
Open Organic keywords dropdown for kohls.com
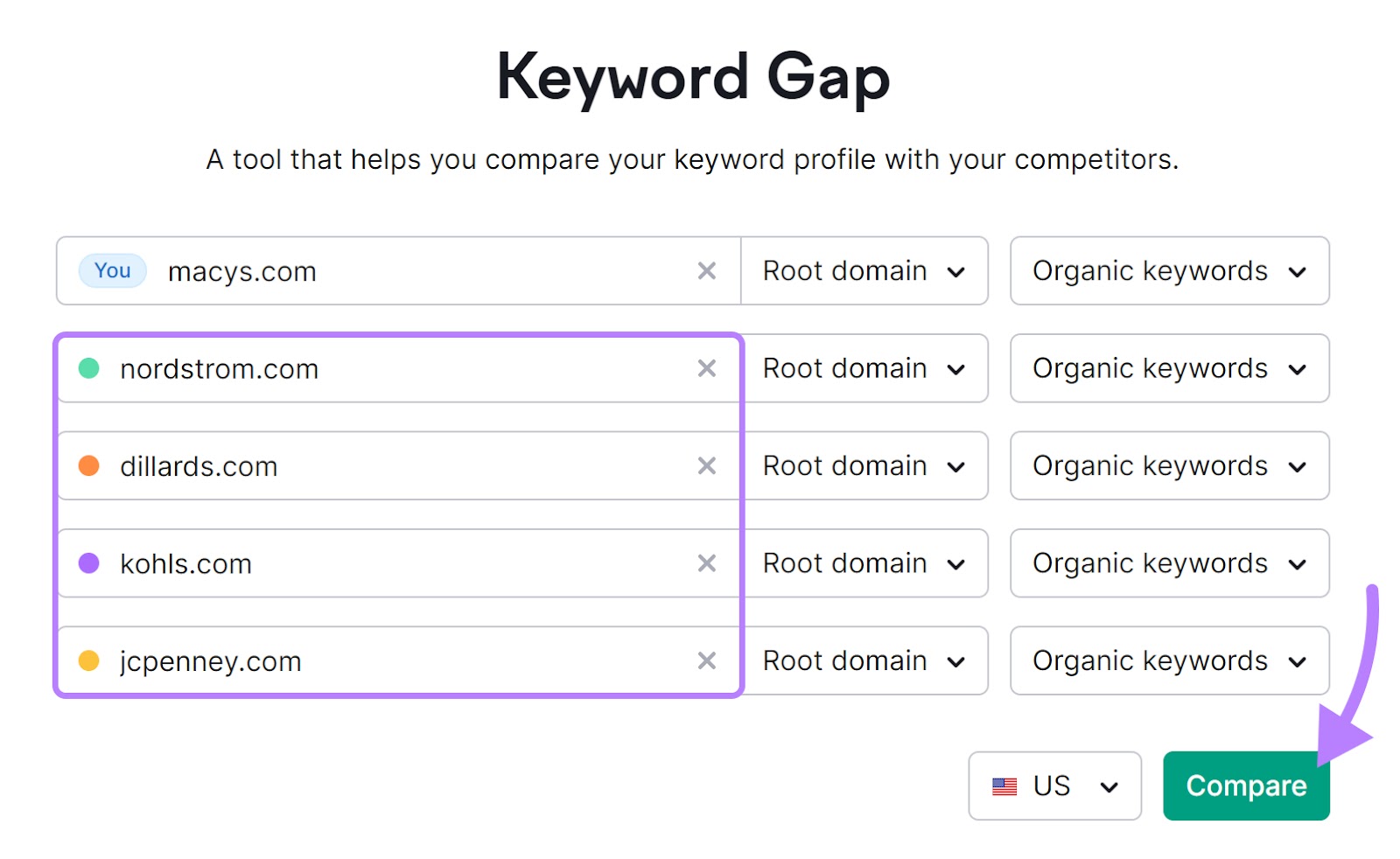tap(1169, 563)
